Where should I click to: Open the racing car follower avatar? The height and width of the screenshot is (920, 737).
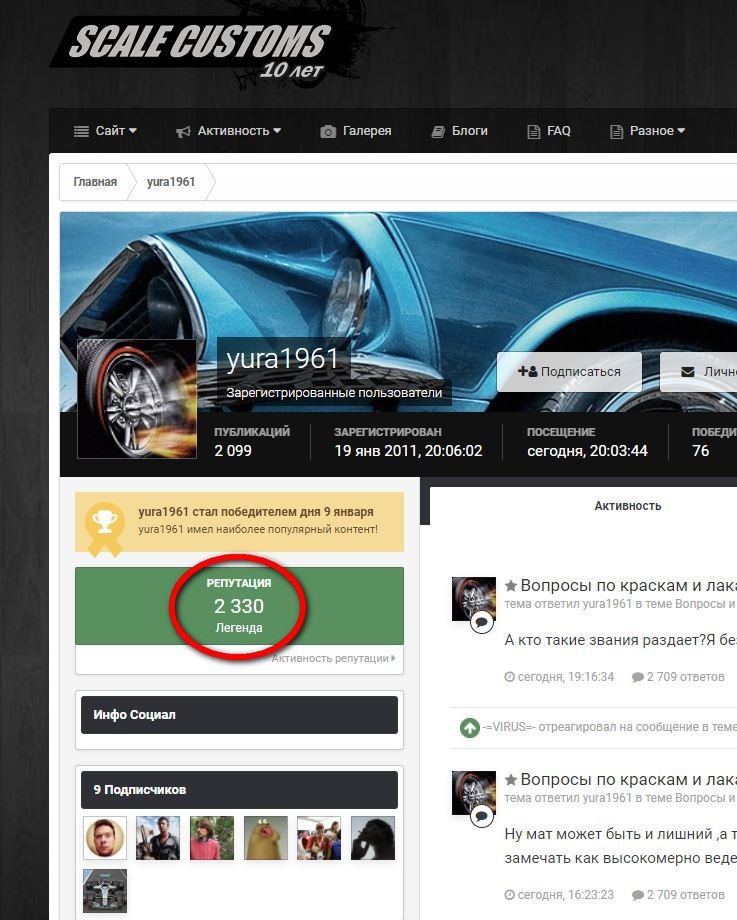click(105, 891)
